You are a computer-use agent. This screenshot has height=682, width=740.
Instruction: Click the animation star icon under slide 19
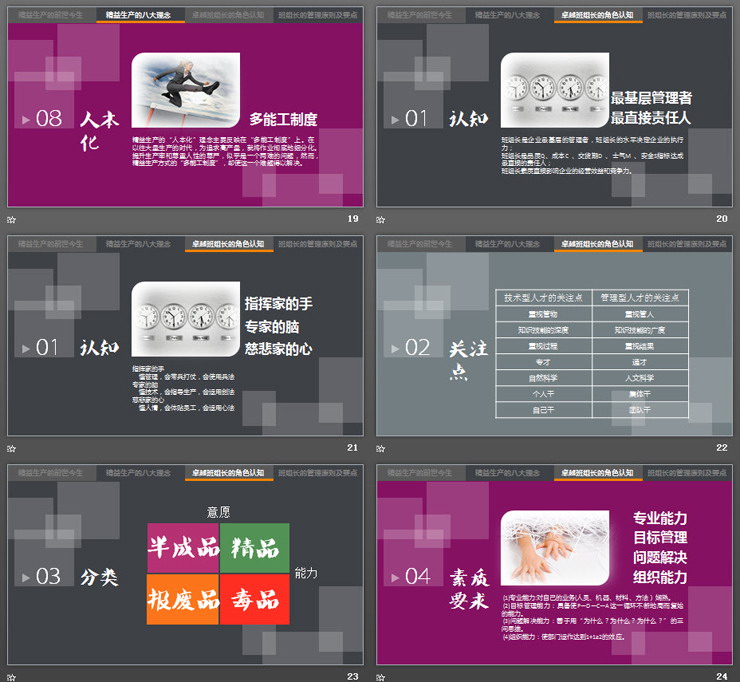(12, 219)
